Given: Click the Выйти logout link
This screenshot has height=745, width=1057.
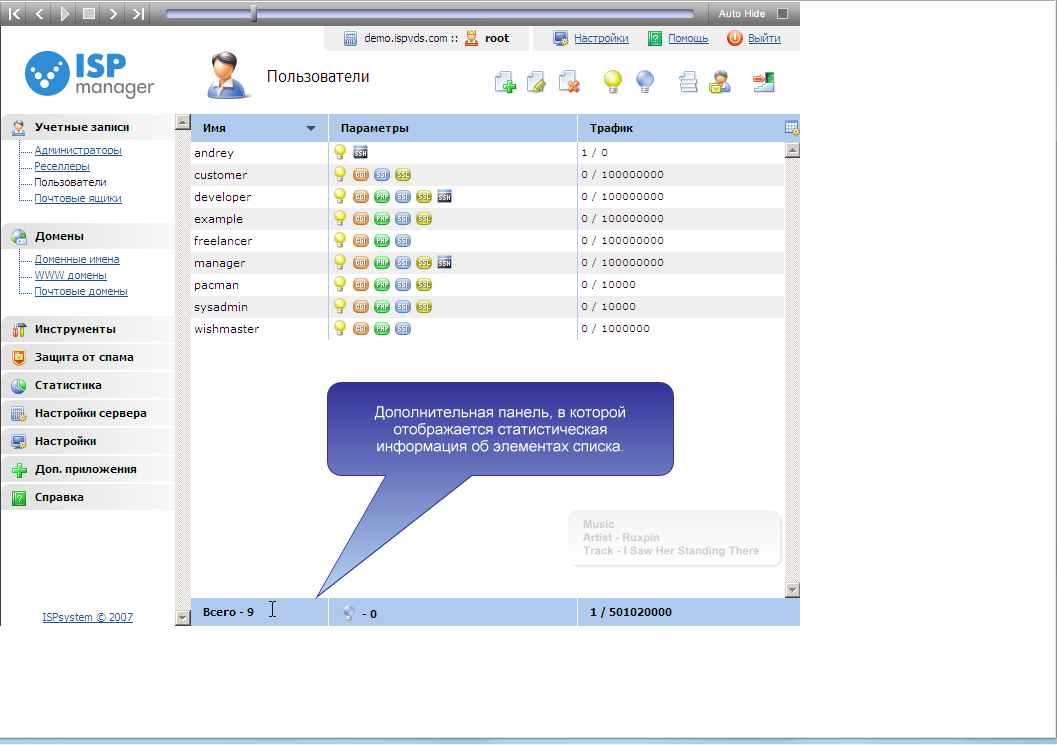Looking at the screenshot, I should tap(764, 38).
